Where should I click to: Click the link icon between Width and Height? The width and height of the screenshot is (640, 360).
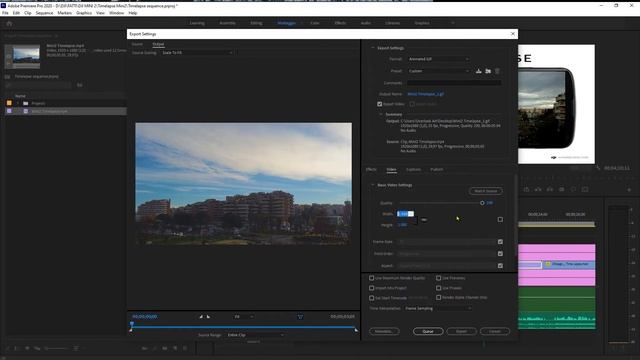424,220
